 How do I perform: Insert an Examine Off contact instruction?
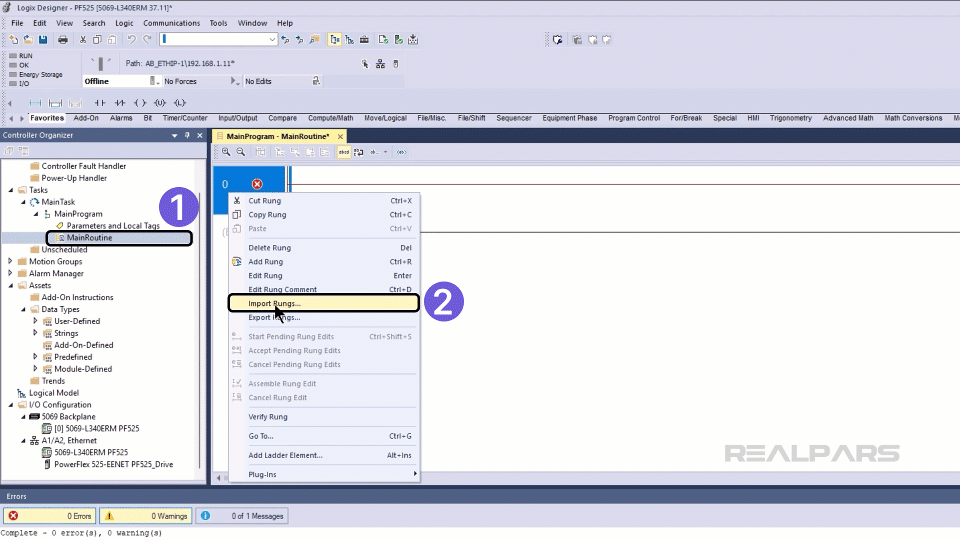click(x=120, y=103)
